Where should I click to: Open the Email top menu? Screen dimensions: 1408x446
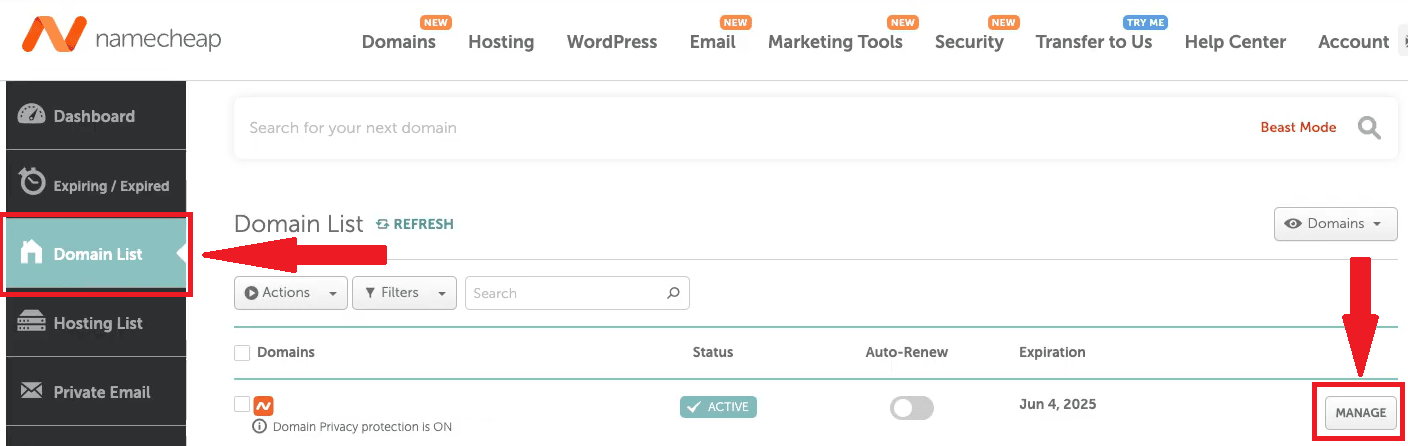(713, 42)
